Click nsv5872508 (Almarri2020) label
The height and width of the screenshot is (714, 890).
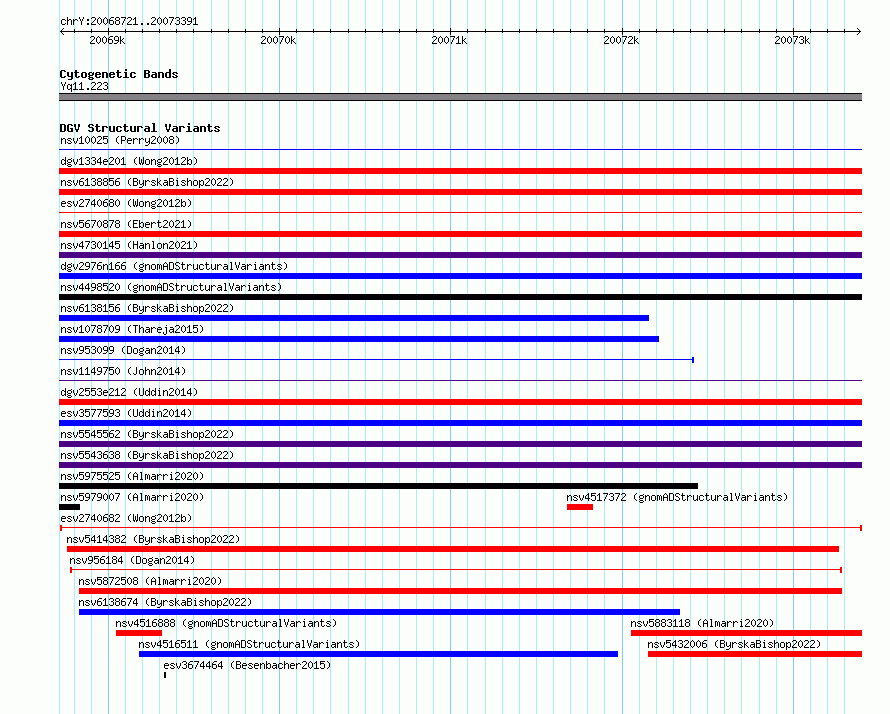(150, 581)
